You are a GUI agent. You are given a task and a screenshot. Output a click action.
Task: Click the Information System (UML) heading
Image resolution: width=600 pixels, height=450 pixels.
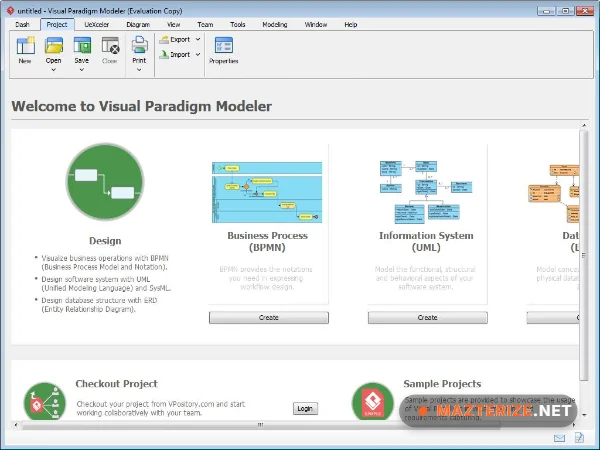pyautogui.click(x=426, y=241)
